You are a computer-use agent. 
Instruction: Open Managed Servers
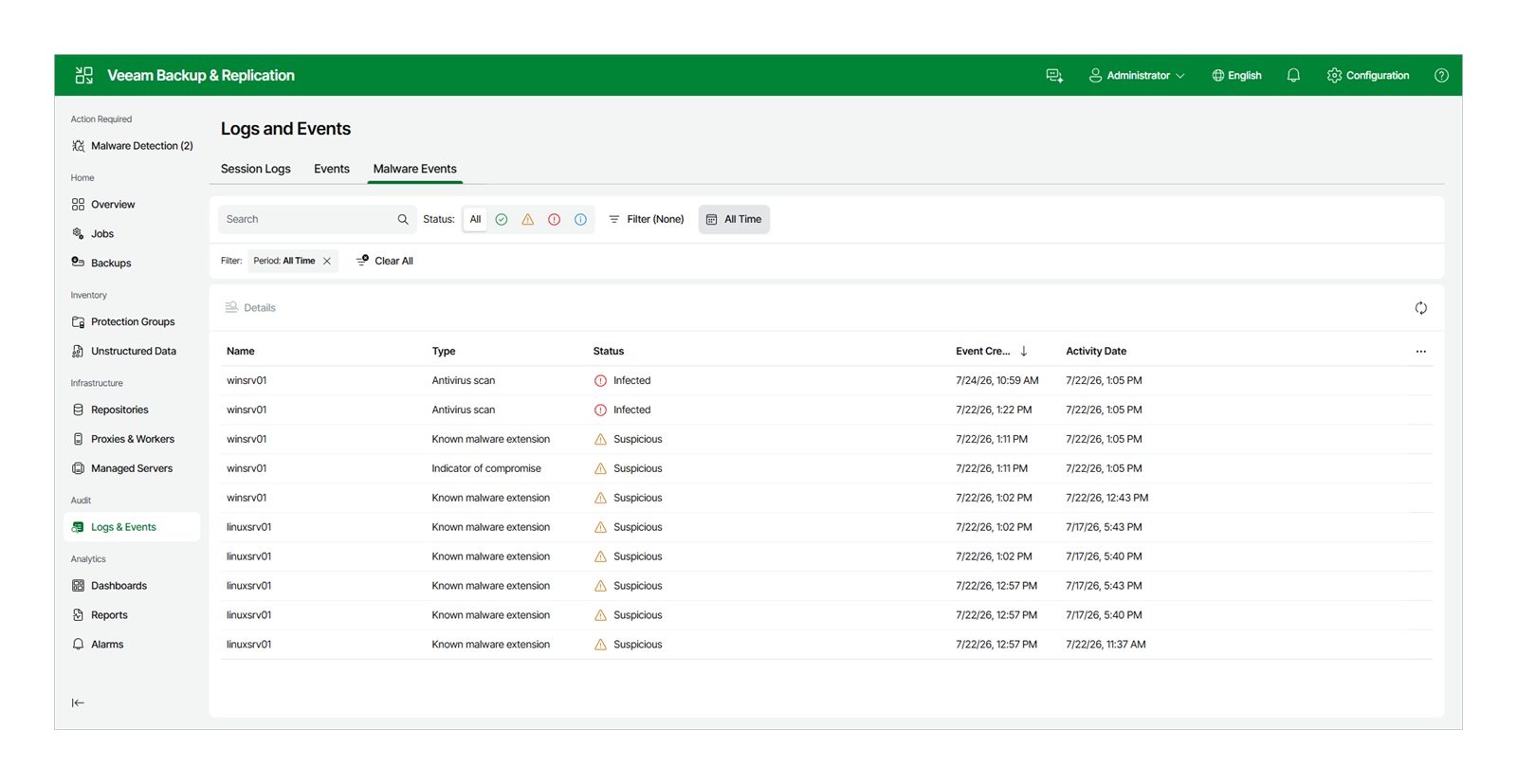coord(132,469)
